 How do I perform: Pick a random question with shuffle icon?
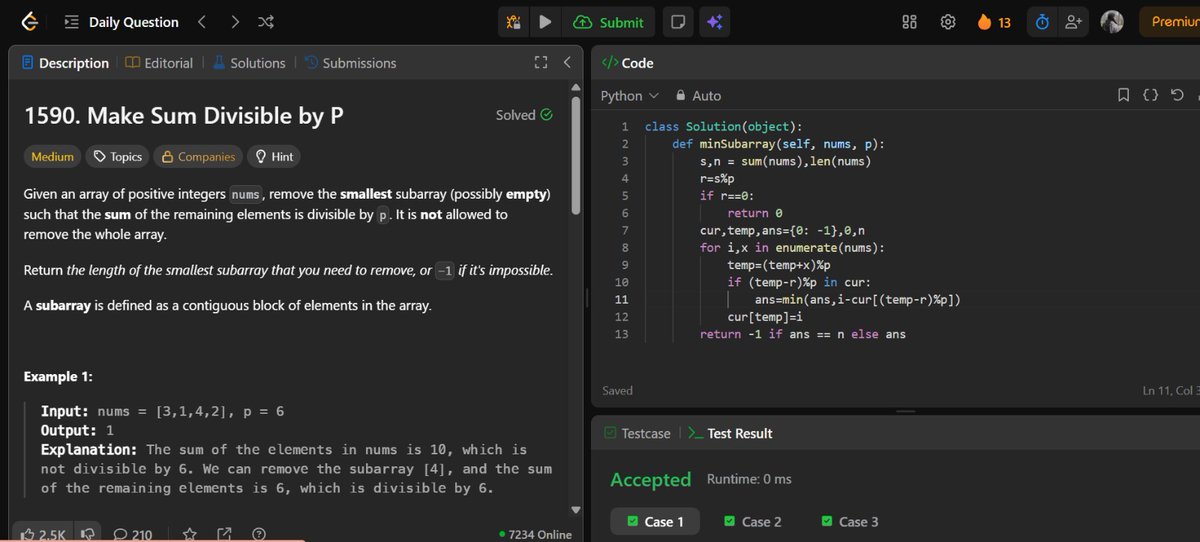click(x=265, y=22)
